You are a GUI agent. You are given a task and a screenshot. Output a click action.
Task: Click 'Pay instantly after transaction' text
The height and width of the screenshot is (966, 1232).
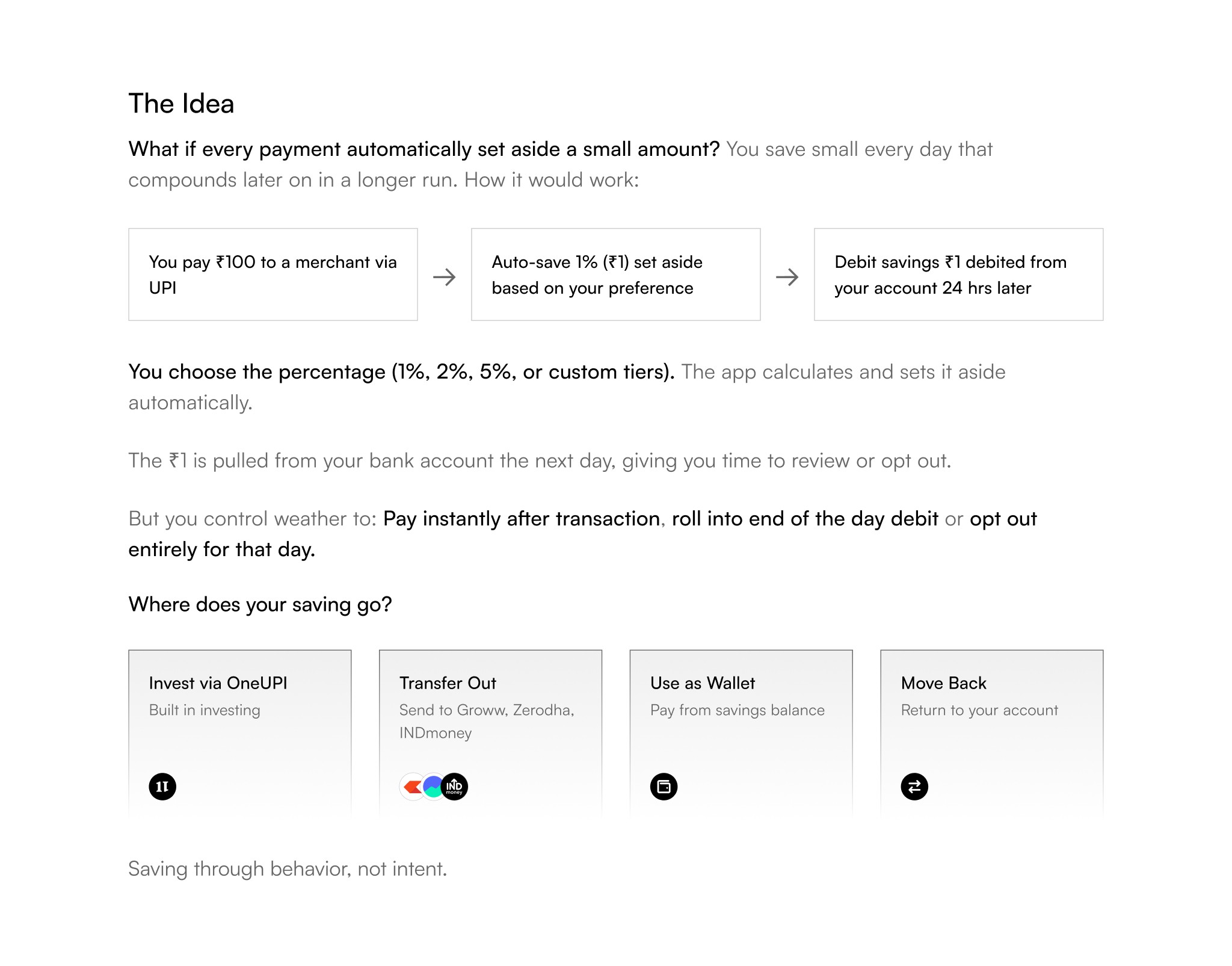point(522,519)
